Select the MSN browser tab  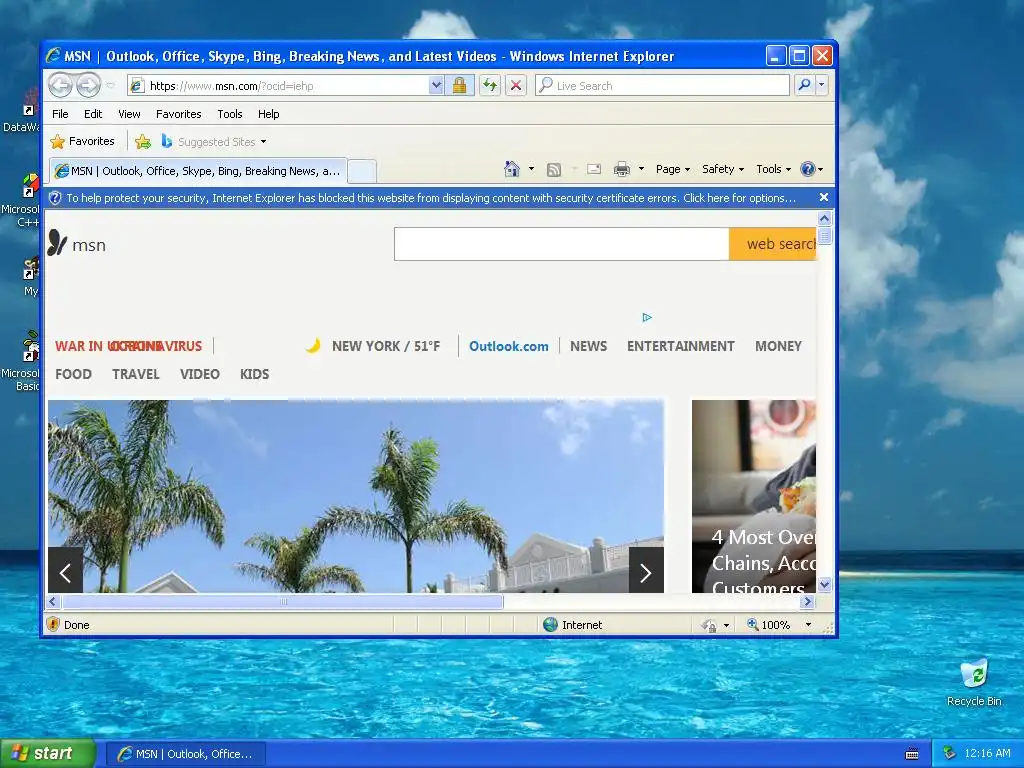pyautogui.click(x=199, y=171)
